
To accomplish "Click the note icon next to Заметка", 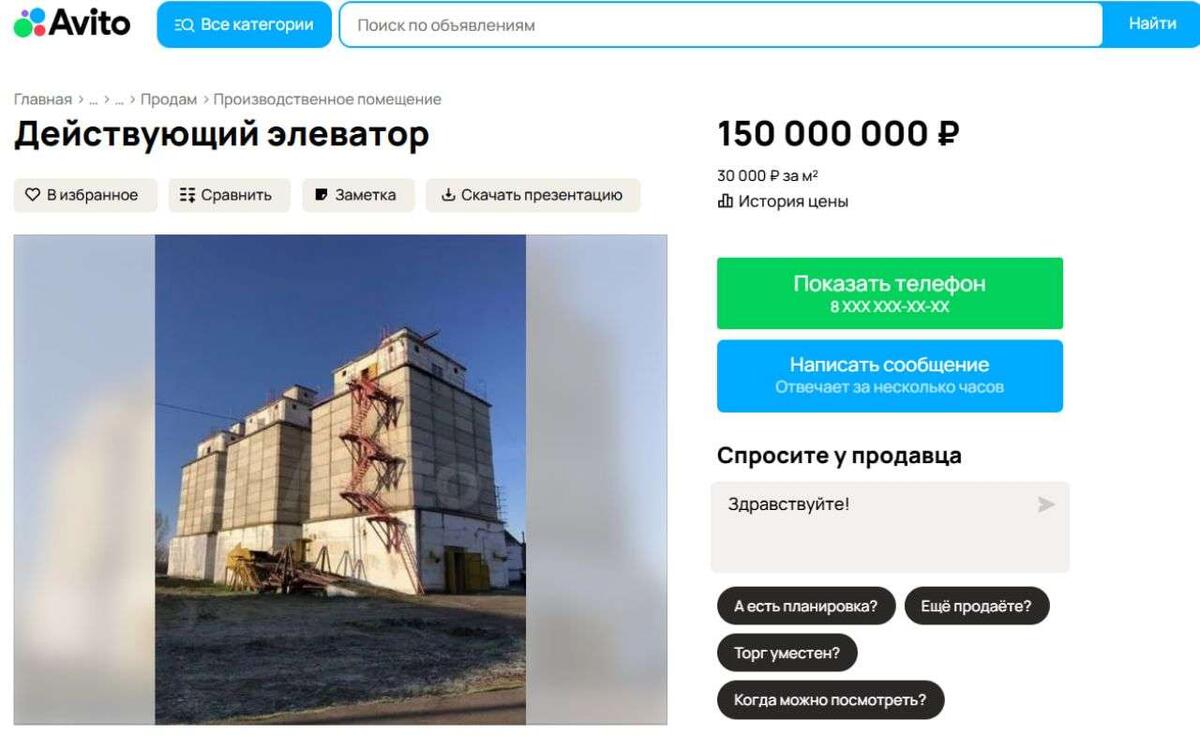I will 321,195.
